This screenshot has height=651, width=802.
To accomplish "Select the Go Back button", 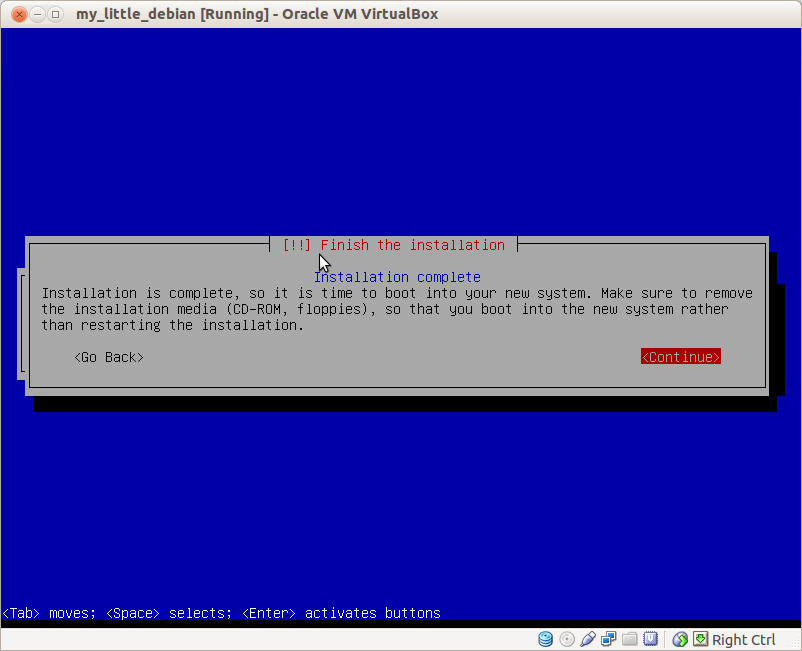I will click(x=109, y=357).
